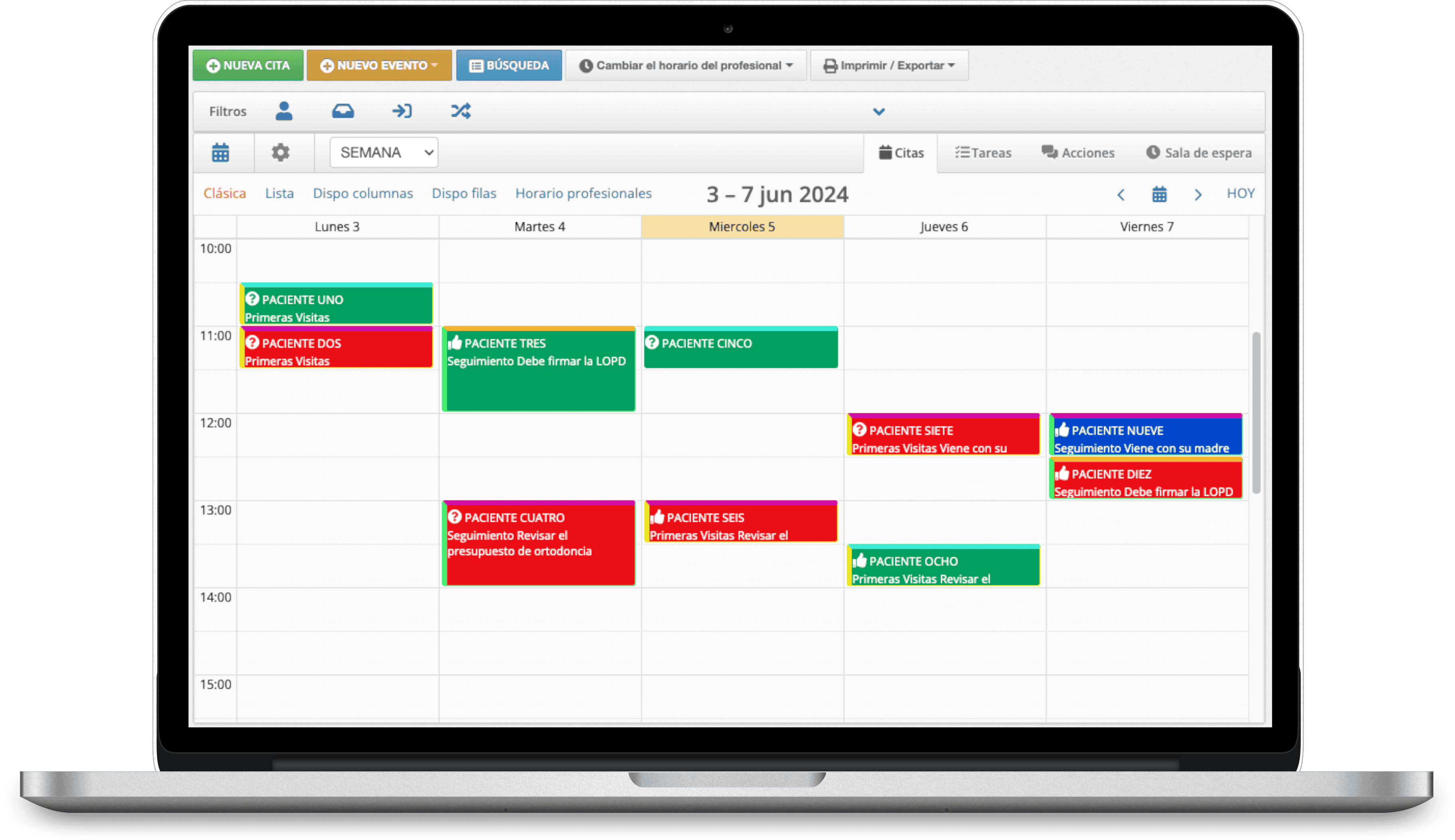The height and width of the screenshot is (840, 1455).
Task: Click thumbs-up status icon on PACIENTE OCHO
Action: tap(860, 560)
